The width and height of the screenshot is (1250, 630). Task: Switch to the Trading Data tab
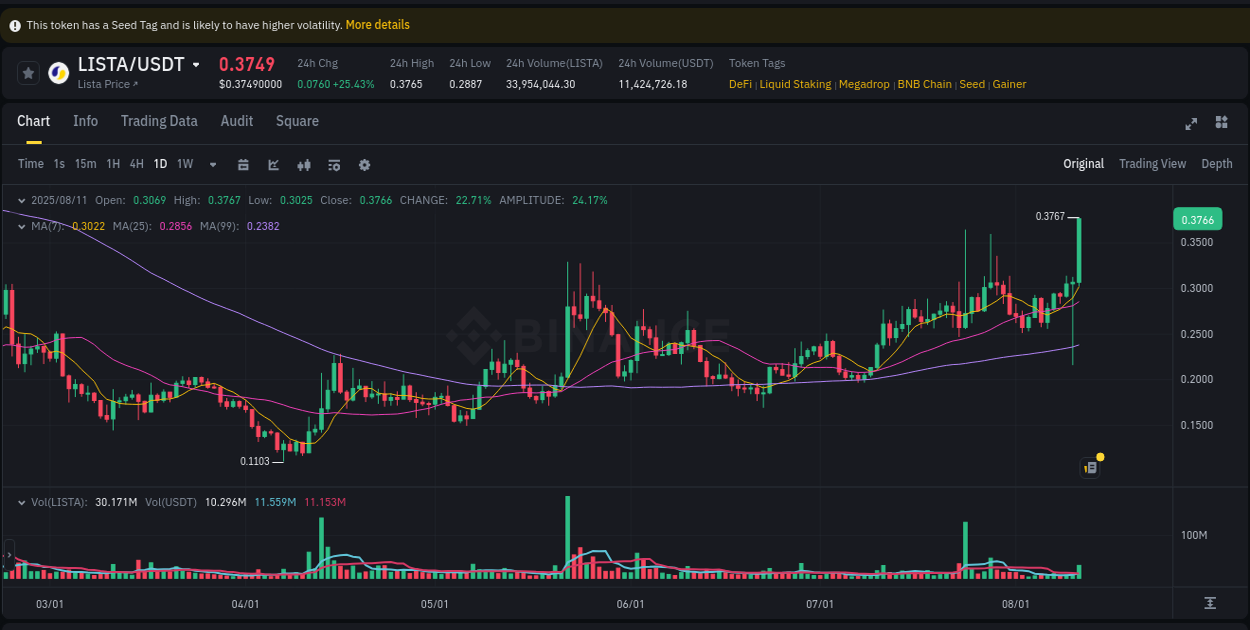coord(159,121)
